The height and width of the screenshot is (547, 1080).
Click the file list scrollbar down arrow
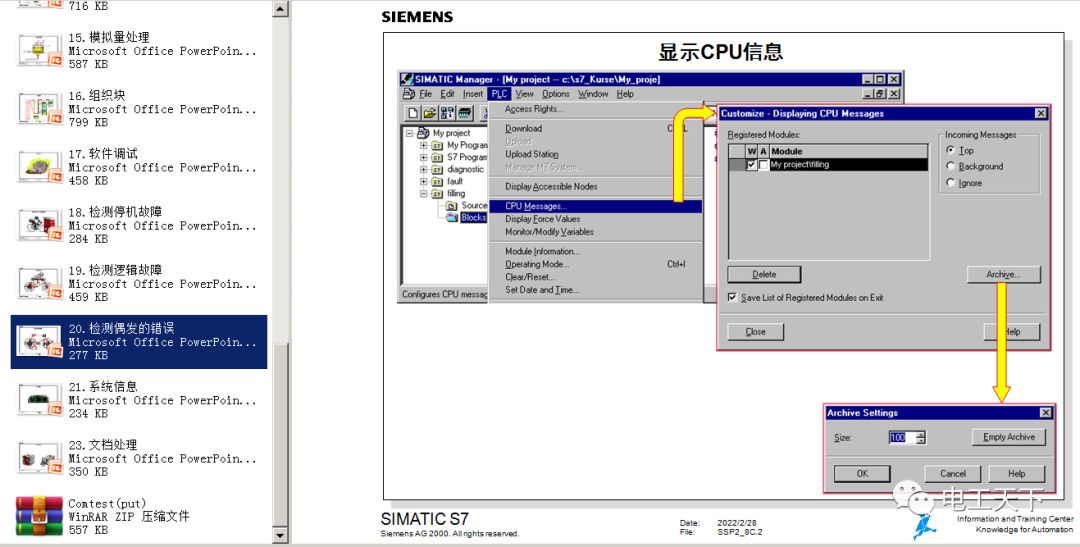[280, 535]
